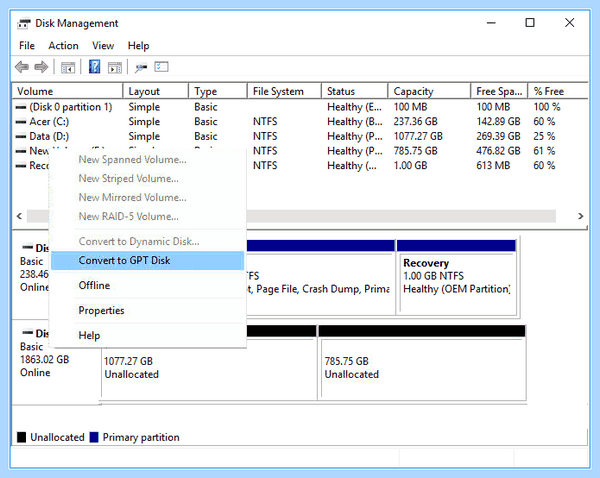Click greyed New Mirrored Volume entry
Image resolution: width=600 pixels, height=478 pixels.
tap(147, 197)
